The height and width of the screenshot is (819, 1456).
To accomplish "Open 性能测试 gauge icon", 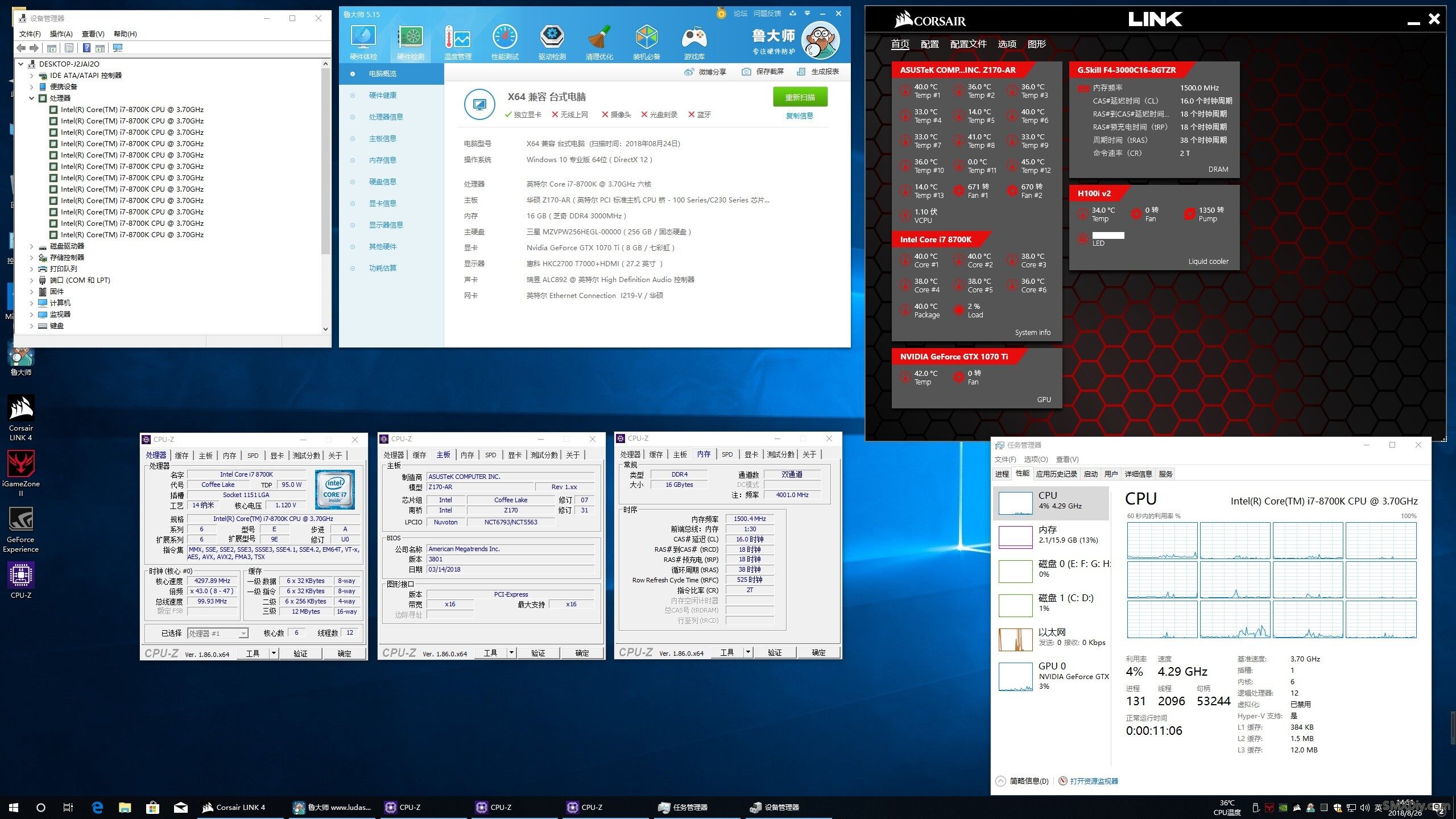I will [504, 43].
